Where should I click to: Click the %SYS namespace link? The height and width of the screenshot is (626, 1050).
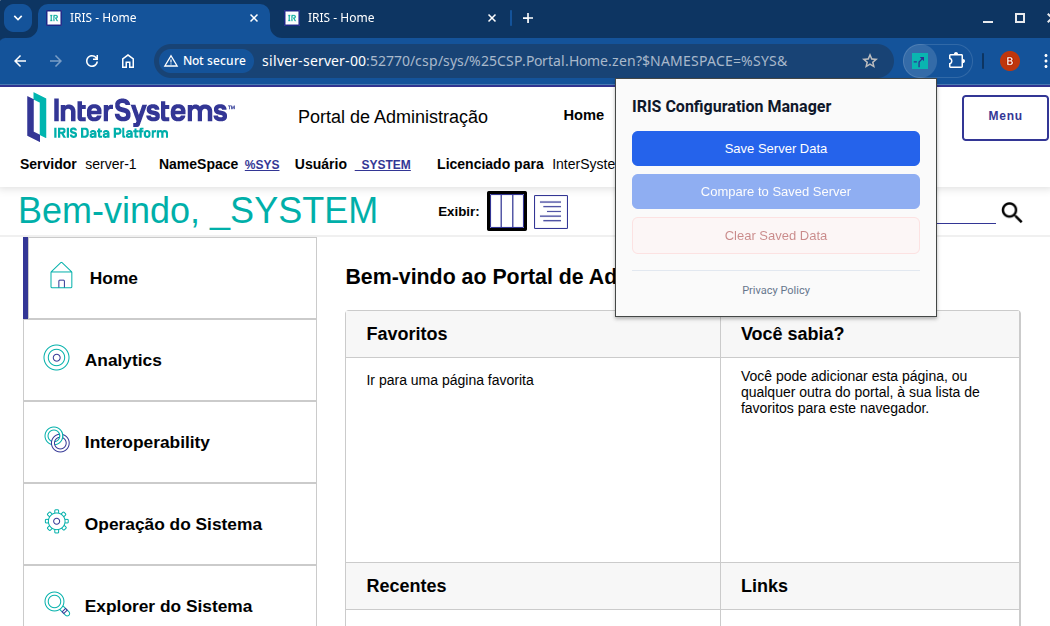[262, 165]
